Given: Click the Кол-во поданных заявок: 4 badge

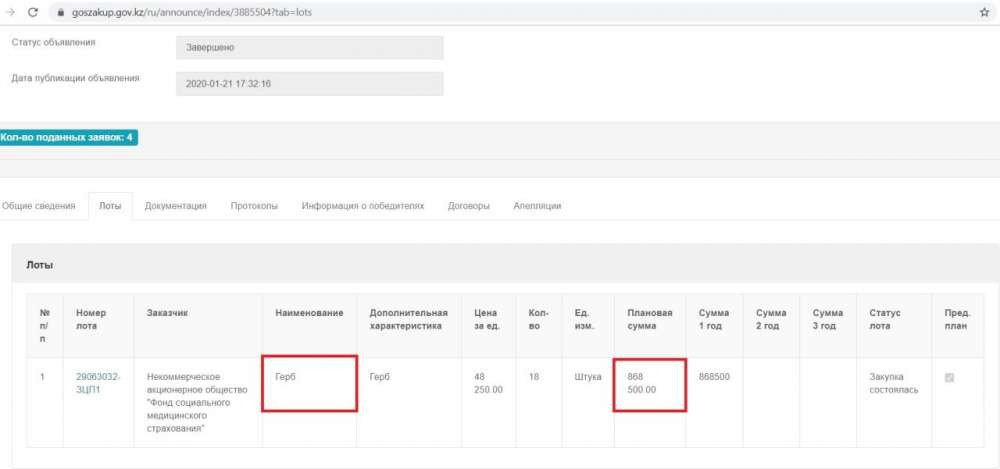Looking at the screenshot, I should 68,137.
